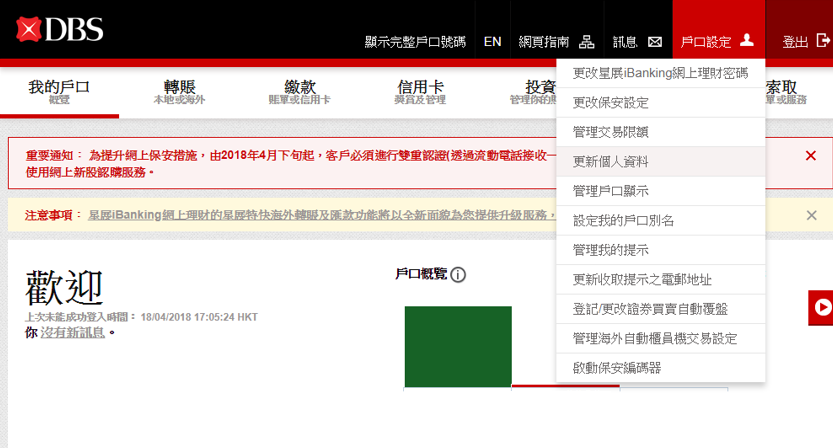Click the DBS logo
The height and width of the screenshot is (448, 833).
pos(60,30)
